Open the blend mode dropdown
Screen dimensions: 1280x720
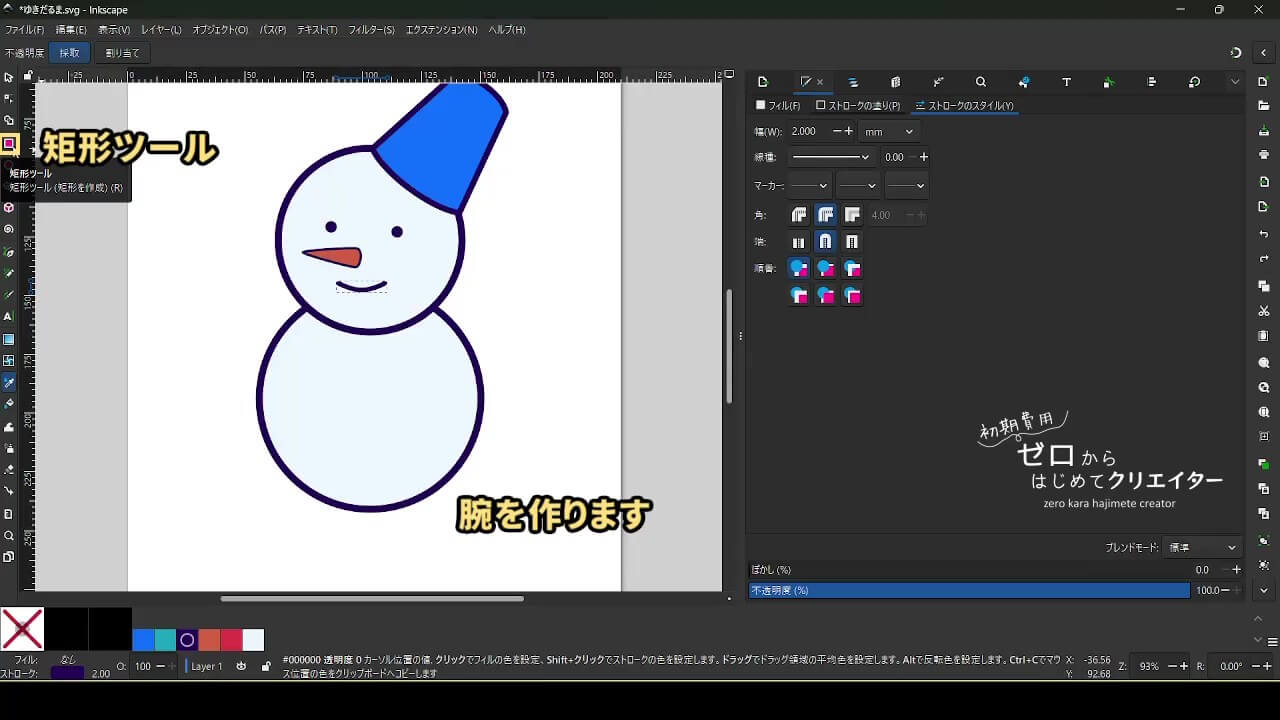point(1203,548)
